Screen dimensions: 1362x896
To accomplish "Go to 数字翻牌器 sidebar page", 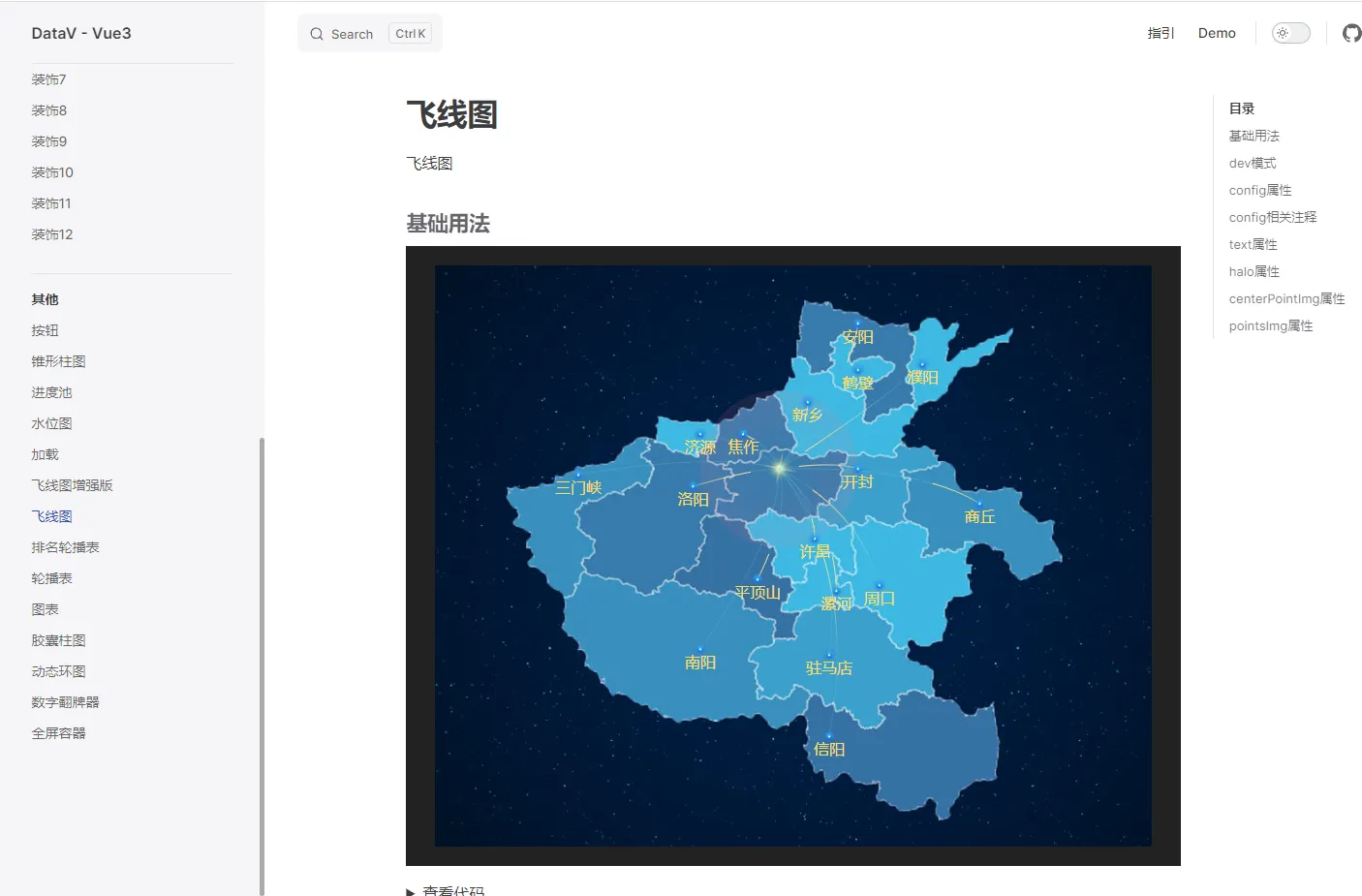I will pos(65,702).
